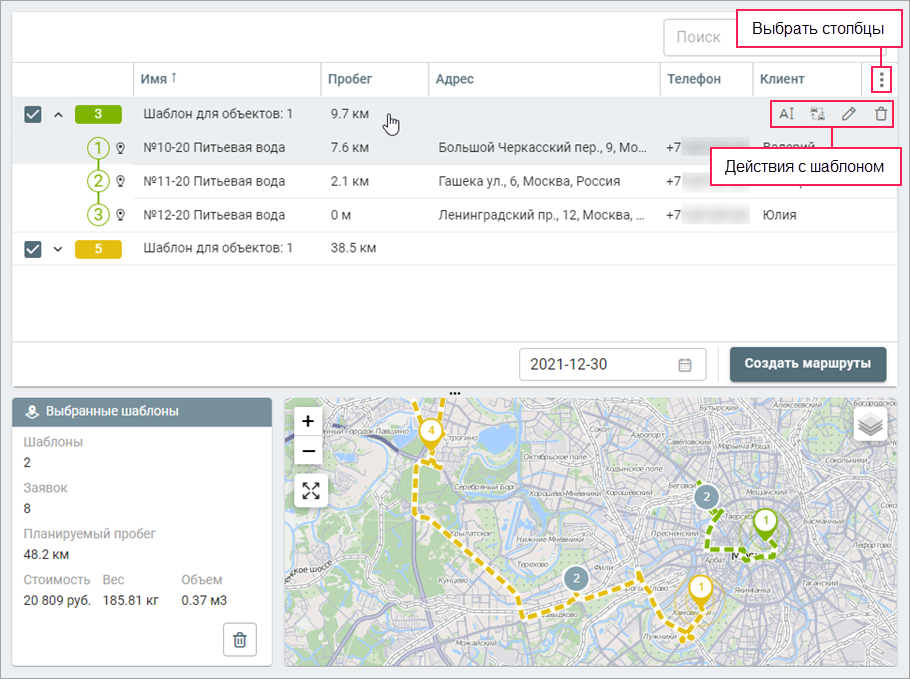
Task: Click the Создать маршруты button
Action: [x=808, y=364]
